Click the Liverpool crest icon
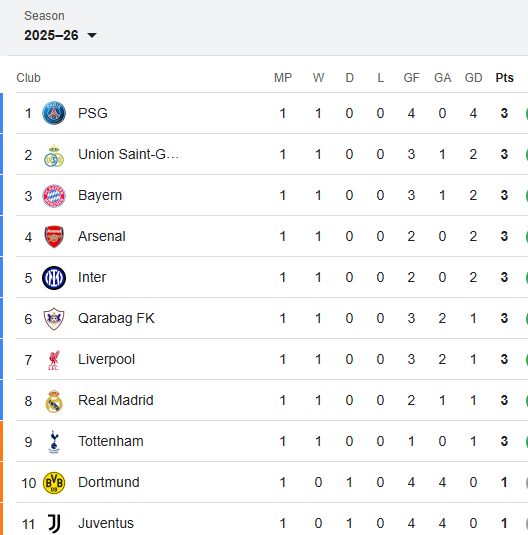The height and width of the screenshot is (535, 528). pyautogui.click(x=54, y=360)
